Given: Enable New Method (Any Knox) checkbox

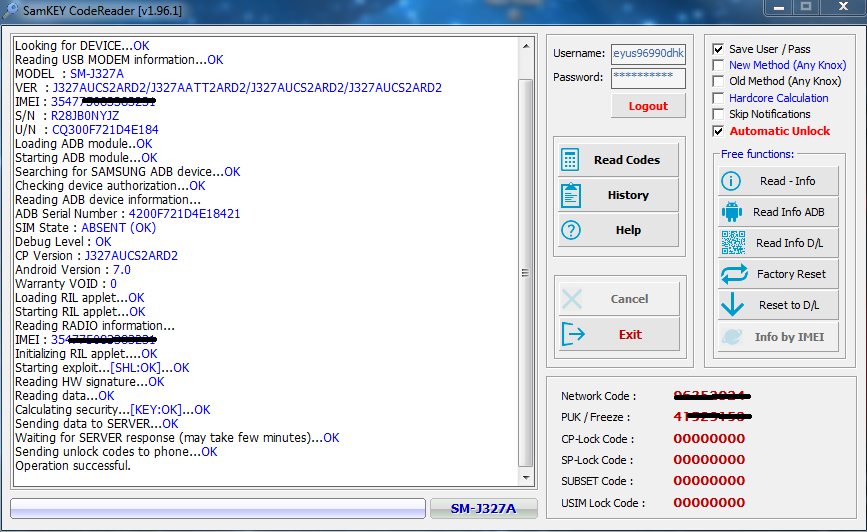Looking at the screenshot, I should [718, 65].
